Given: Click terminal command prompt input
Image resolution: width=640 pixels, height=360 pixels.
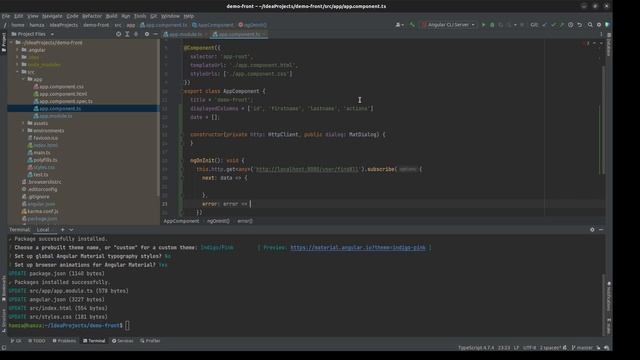Looking at the screenshot, I should (127, 326).
